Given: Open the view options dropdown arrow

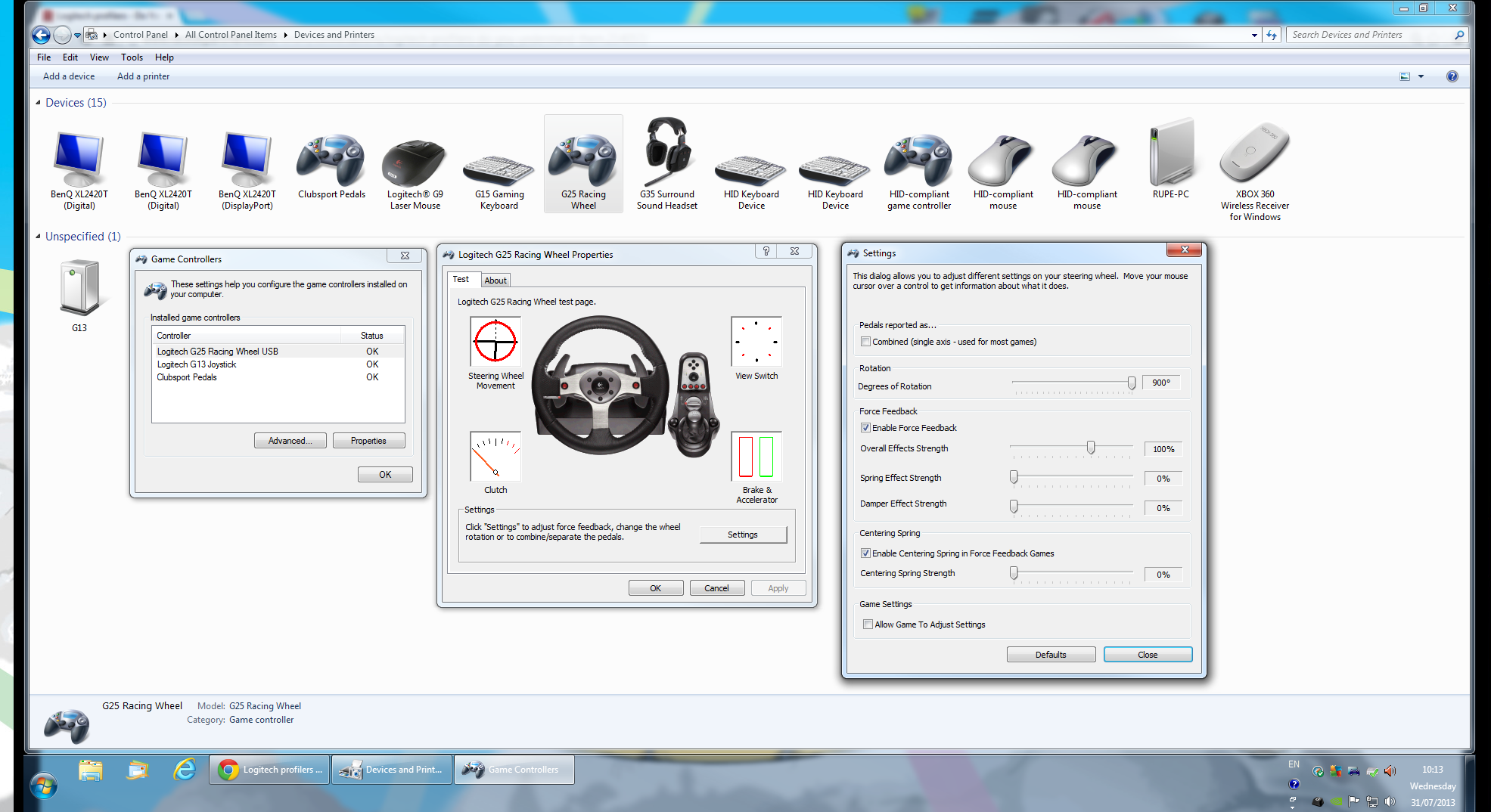Looking at the screenshot, I should point(1421,76).
